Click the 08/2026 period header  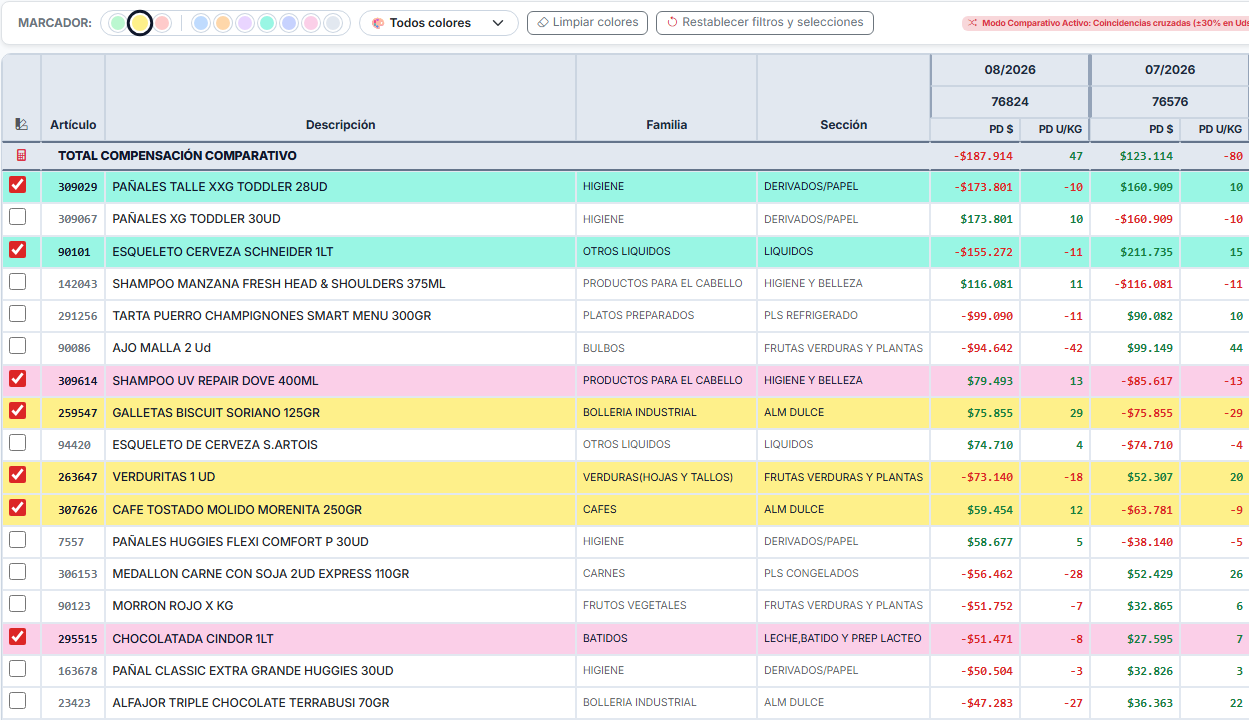click(x=1010, y=70)
